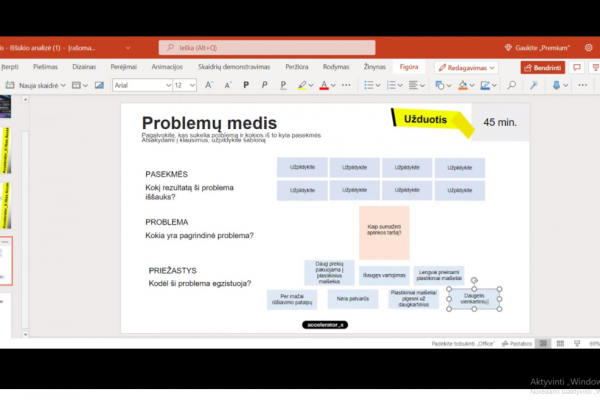Switch to normal view in status bar
This screenshot has width=600, height=400.
[543, 343]
